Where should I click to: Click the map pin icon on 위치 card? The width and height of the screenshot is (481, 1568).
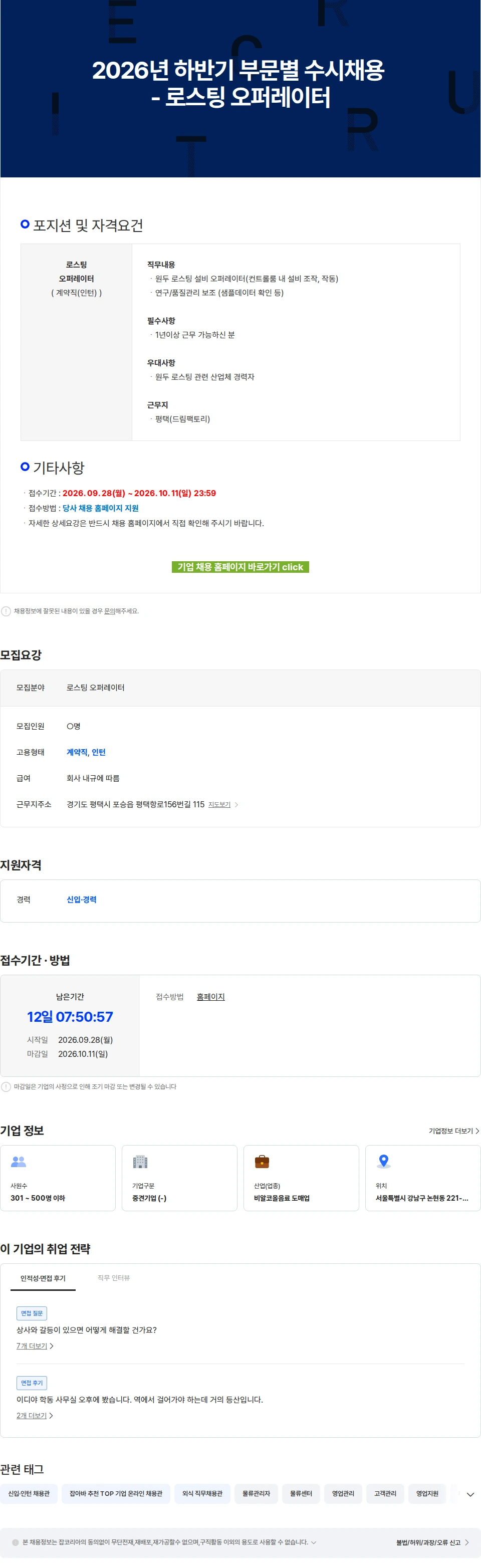pos(384,1162)
